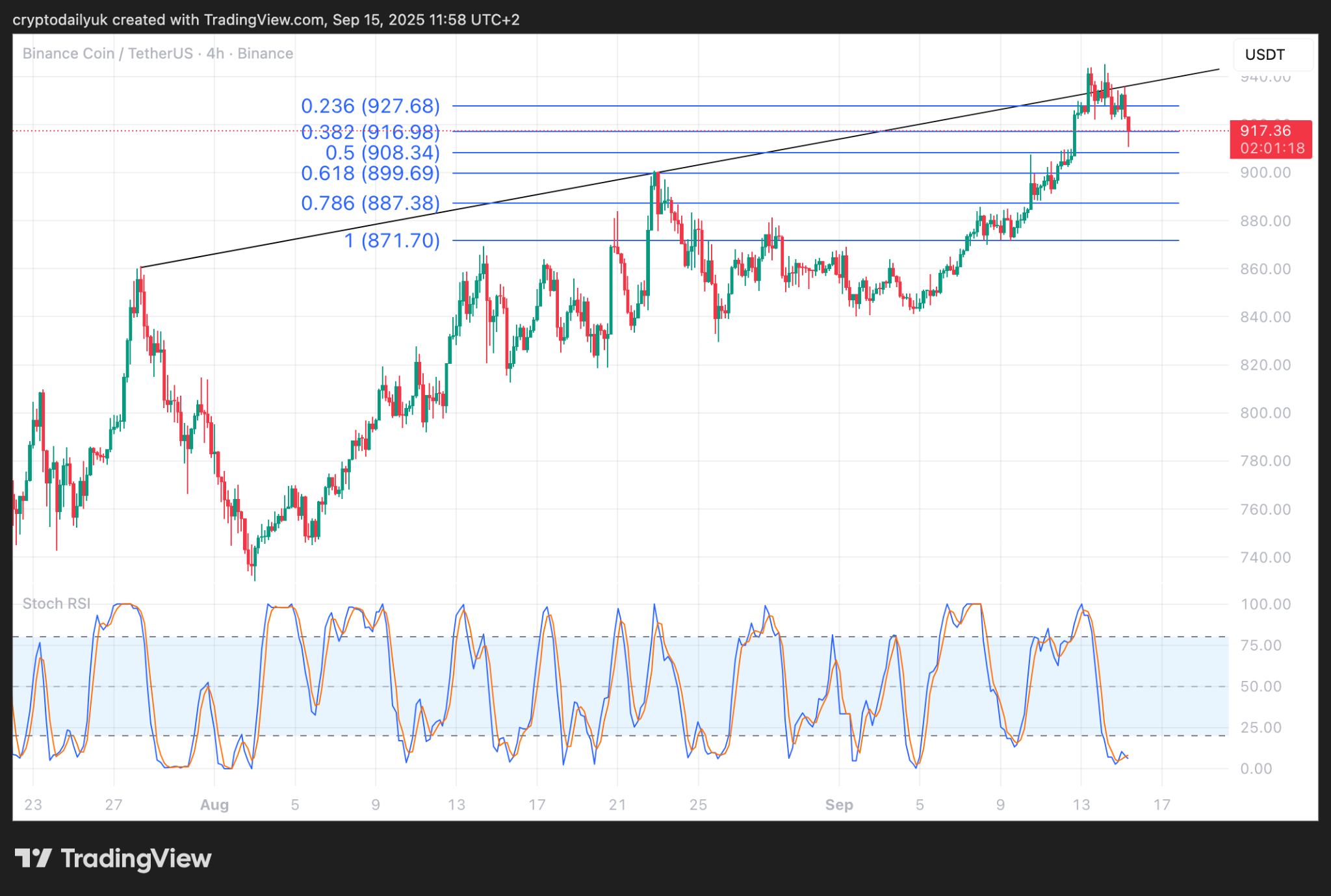Click the 0.786 (887.38) Fibonacci label
Image resolution: width=1331 pixels, height=896 pixels.
(370, 203)
